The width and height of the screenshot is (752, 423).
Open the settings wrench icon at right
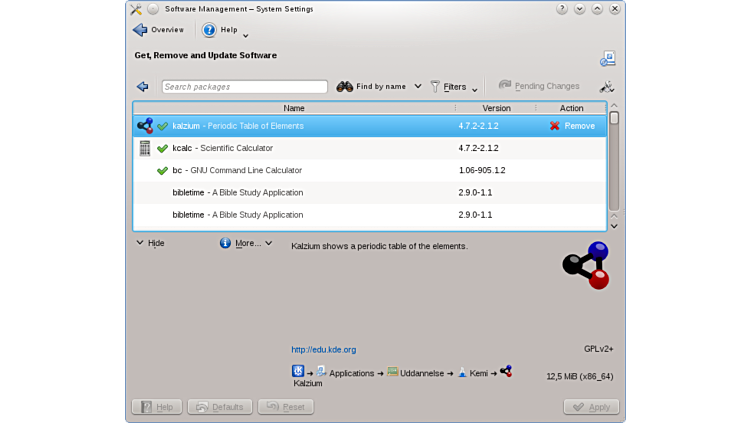(x=606, y=87)
